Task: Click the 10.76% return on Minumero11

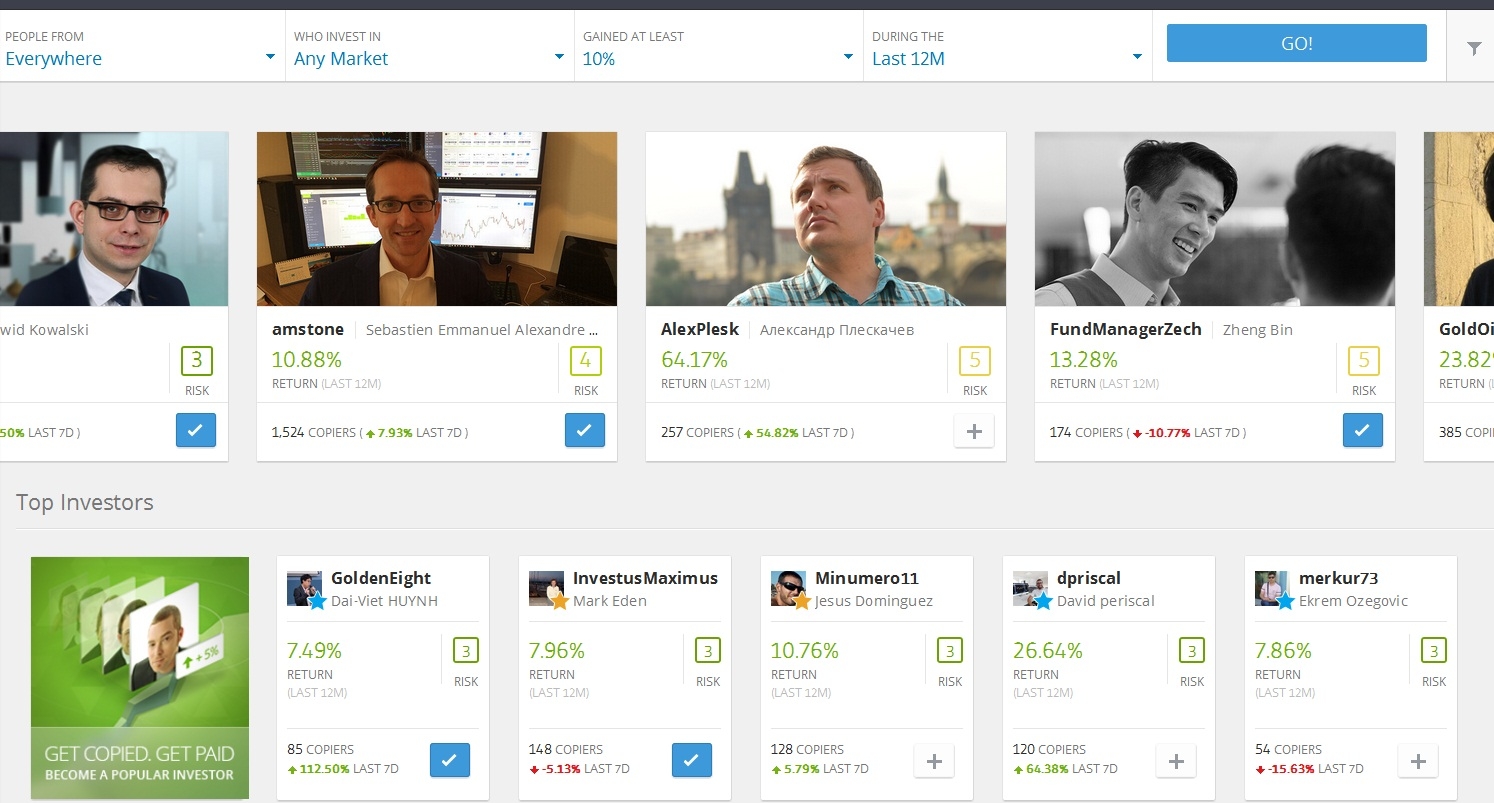Action: click(x=804, y=651)
